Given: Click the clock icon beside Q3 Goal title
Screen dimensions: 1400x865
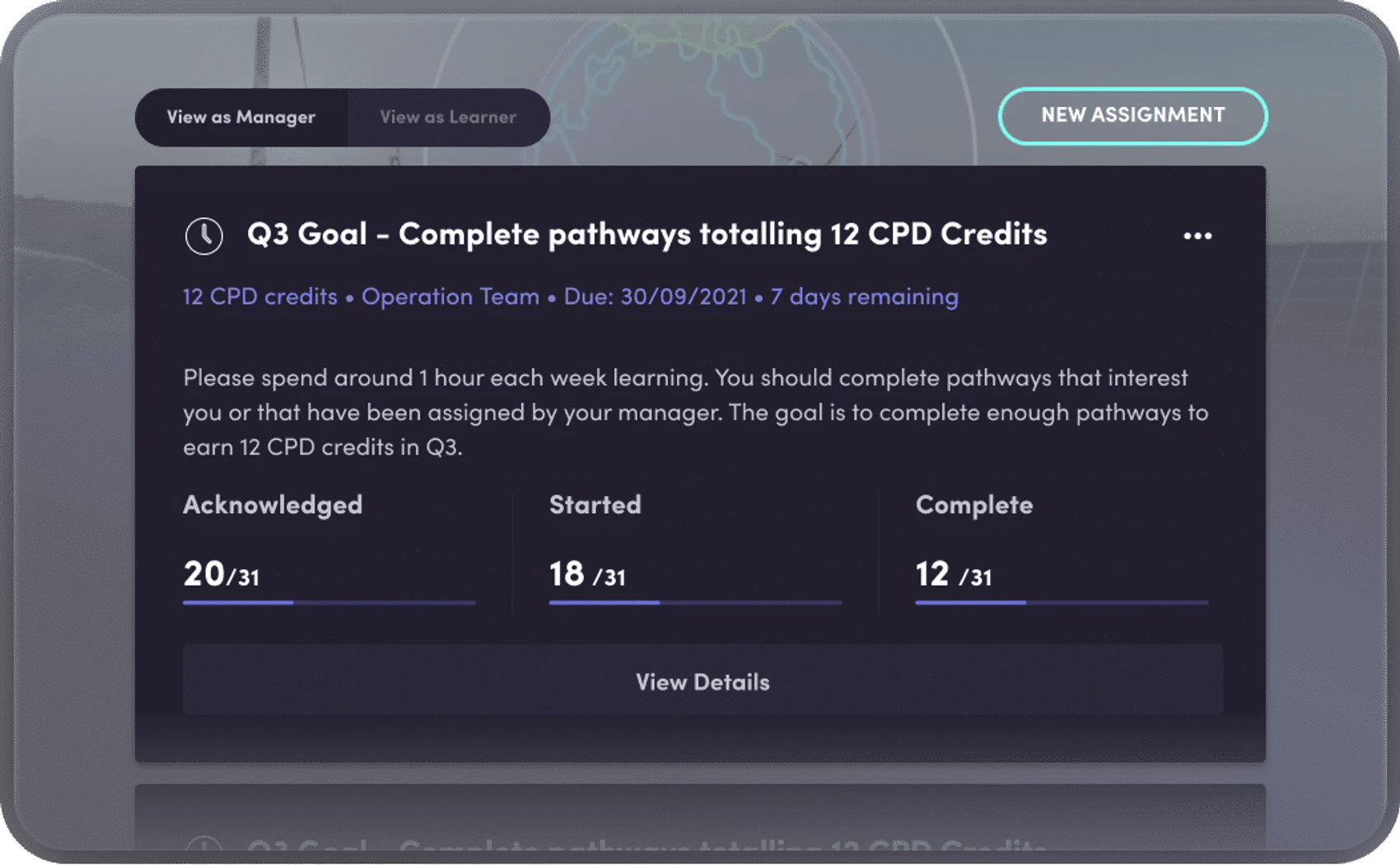Looking at the screenshot, I should [x=203, y=236].
